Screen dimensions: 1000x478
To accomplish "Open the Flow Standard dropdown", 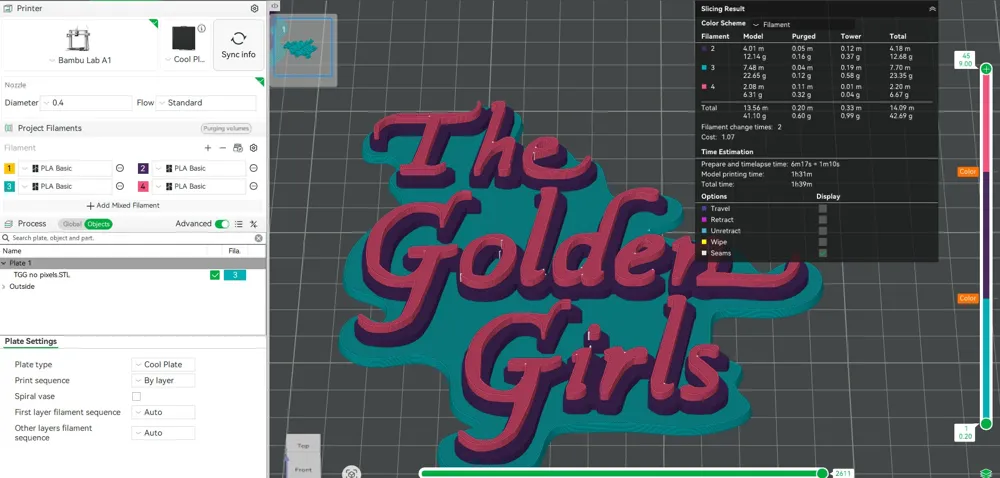I will 206,103.
